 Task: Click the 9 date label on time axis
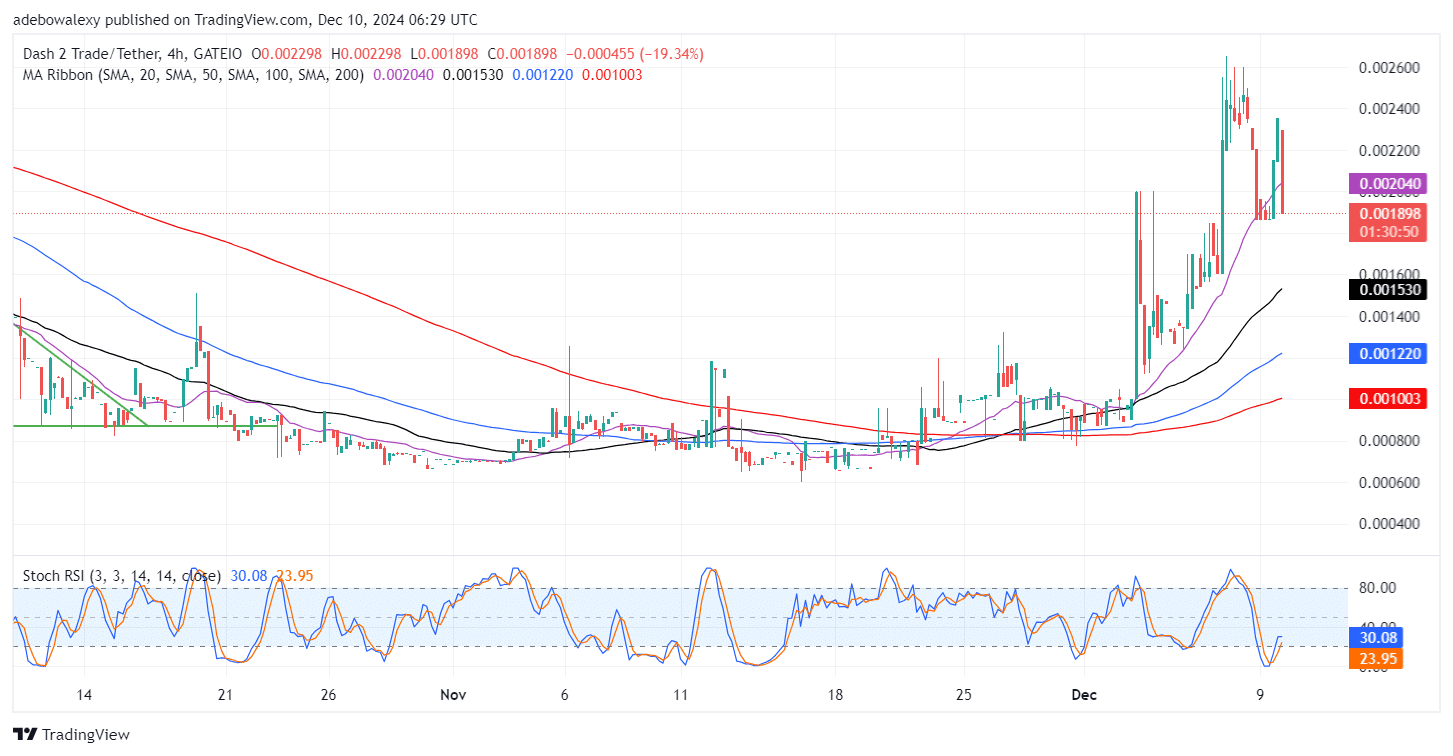tap(1260, 695)
